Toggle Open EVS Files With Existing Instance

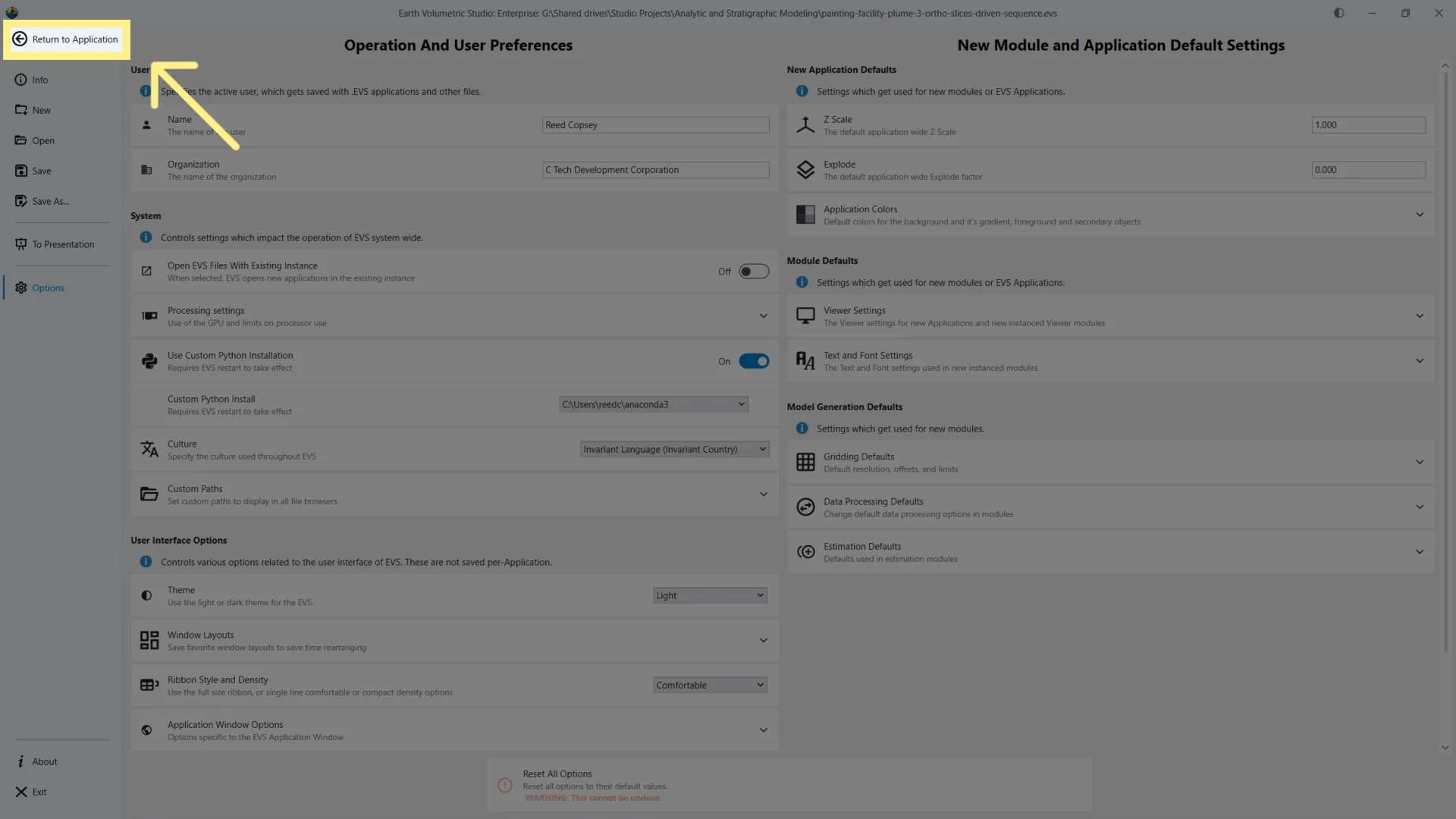click(x=754, y=271)
